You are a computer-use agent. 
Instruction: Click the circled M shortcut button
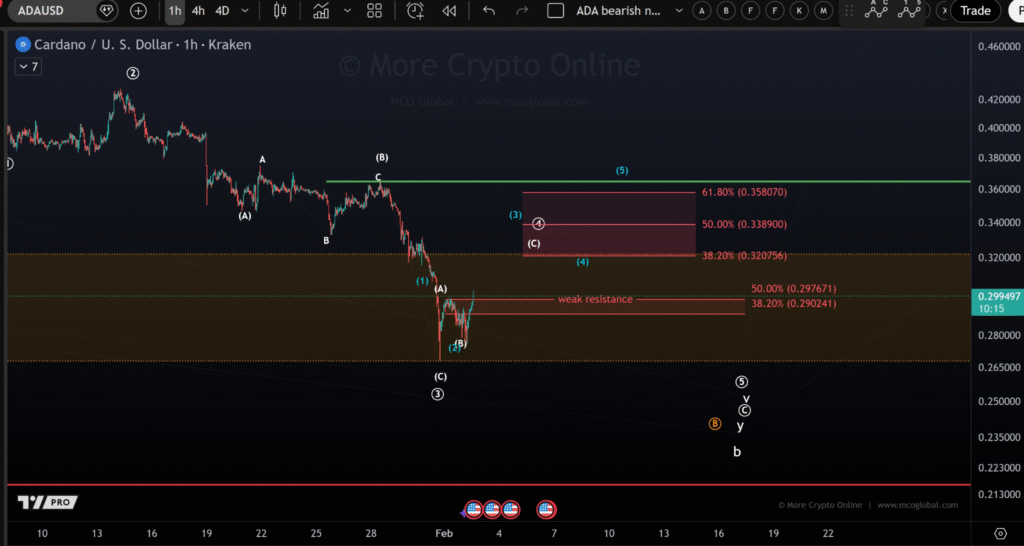tap(824, 10)
